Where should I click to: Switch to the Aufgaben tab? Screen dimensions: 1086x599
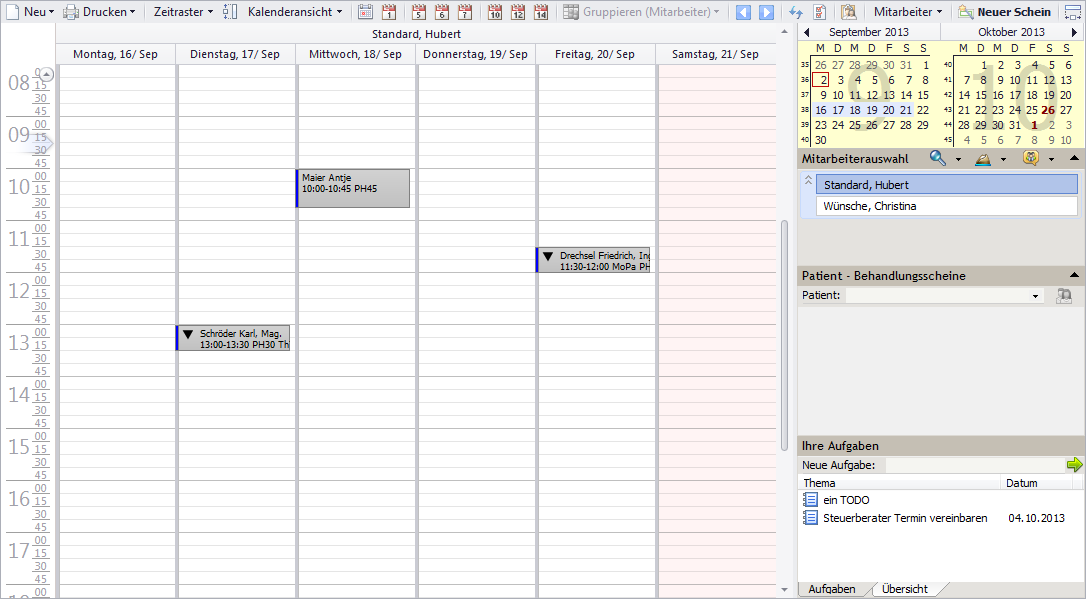[832, 589]
